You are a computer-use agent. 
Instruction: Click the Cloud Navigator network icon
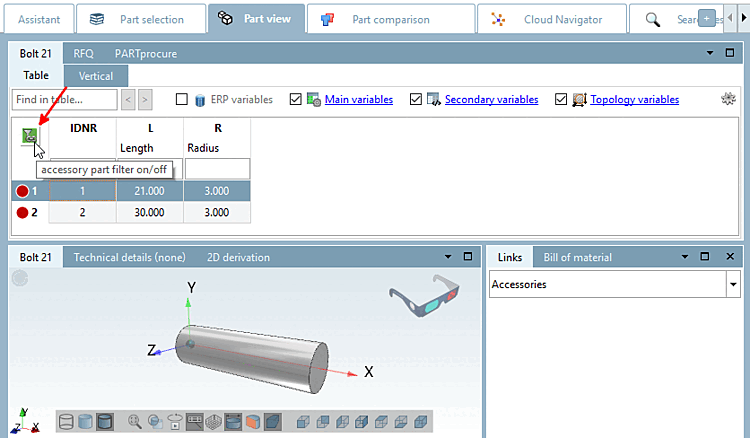[498, 19]
